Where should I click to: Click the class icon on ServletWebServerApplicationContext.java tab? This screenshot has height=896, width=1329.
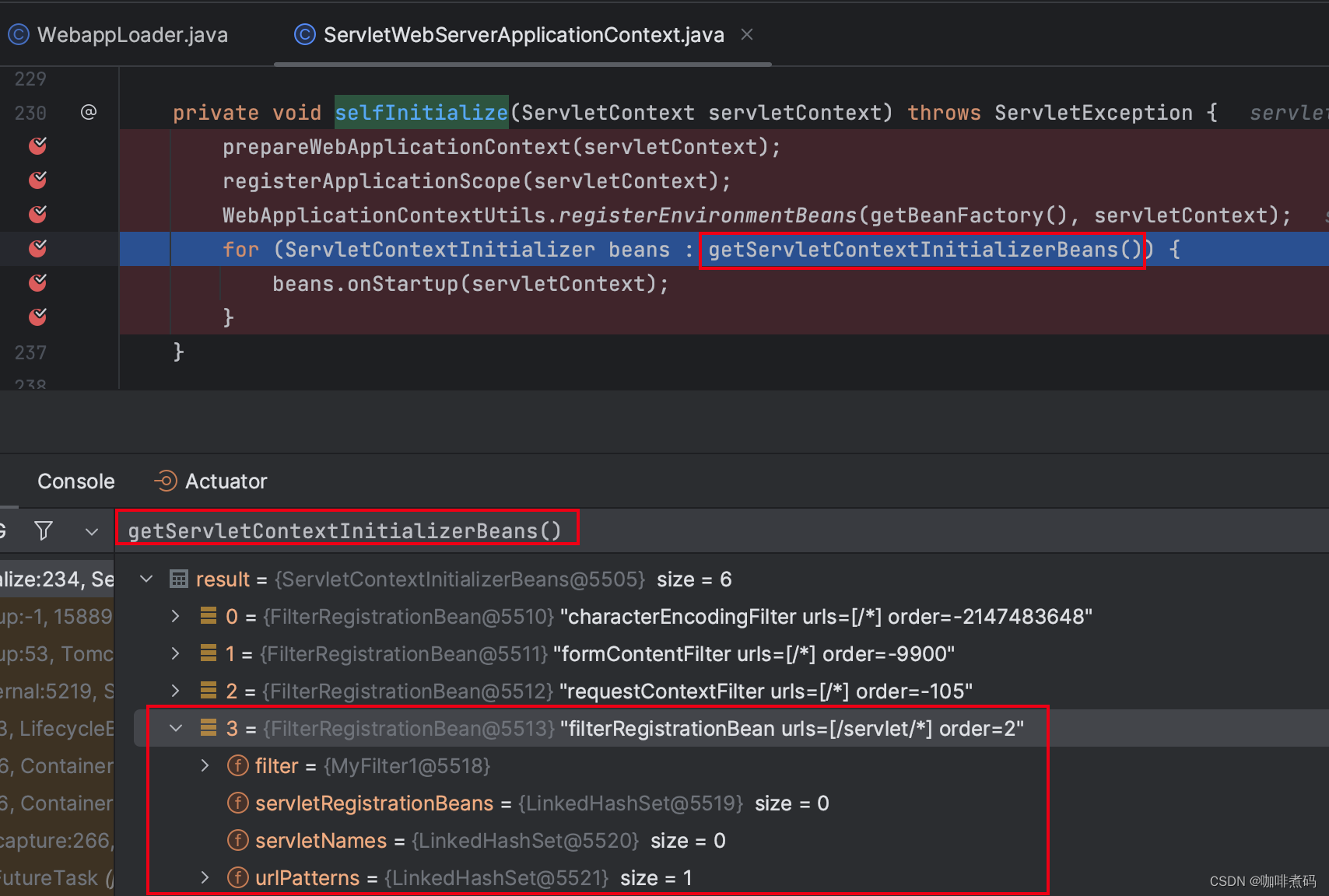(305, 35)
